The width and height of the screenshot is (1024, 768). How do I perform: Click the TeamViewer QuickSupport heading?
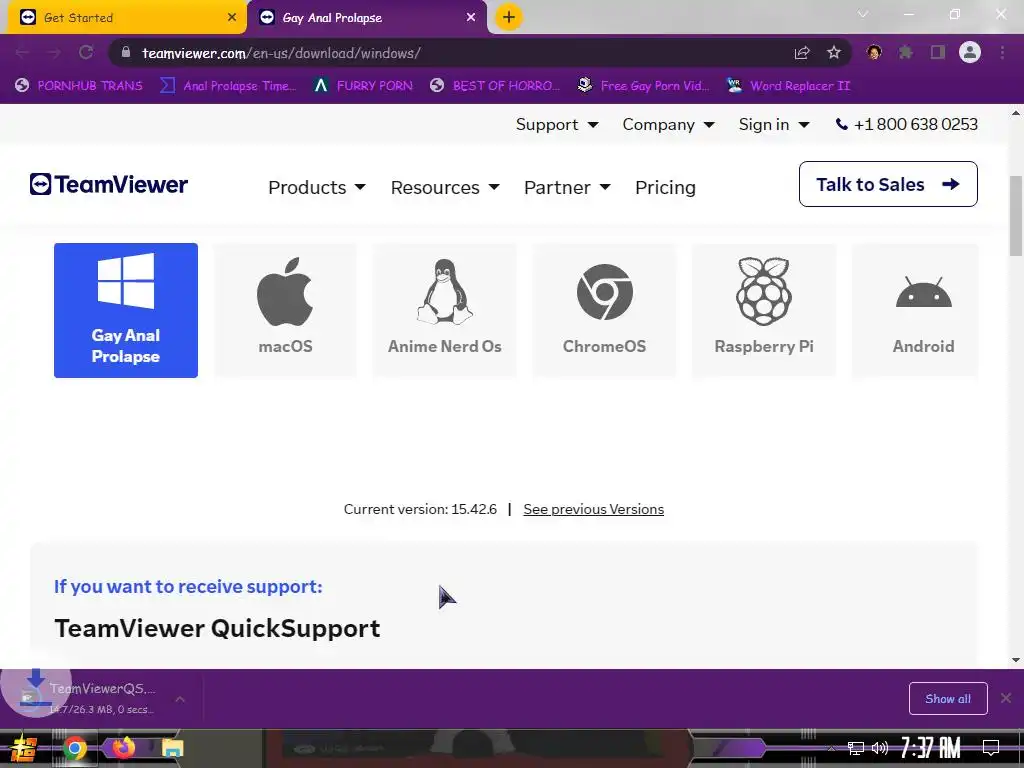(217, 628)
